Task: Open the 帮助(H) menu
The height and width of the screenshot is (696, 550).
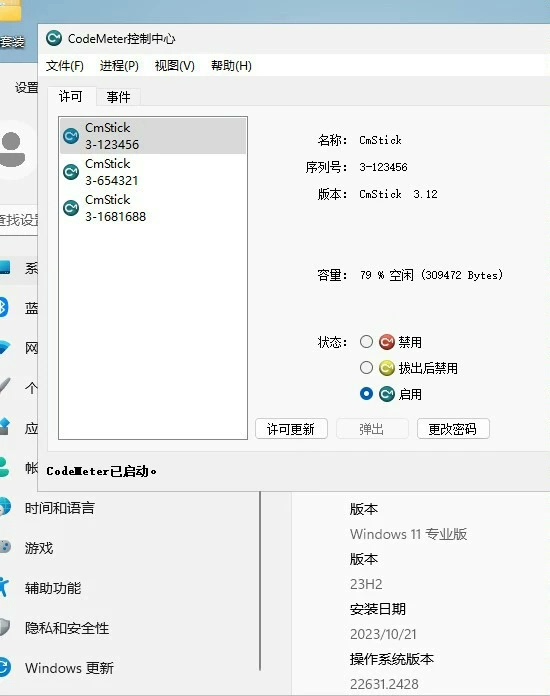Action: (231, 66)
